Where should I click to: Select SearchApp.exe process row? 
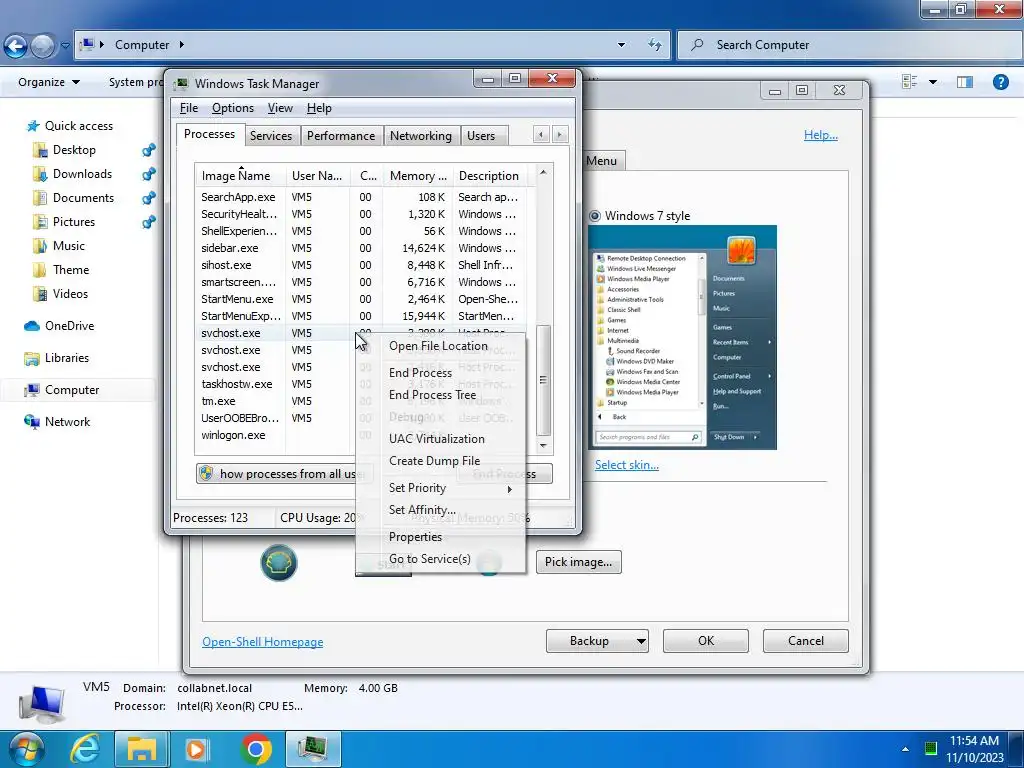pos(364,197)
